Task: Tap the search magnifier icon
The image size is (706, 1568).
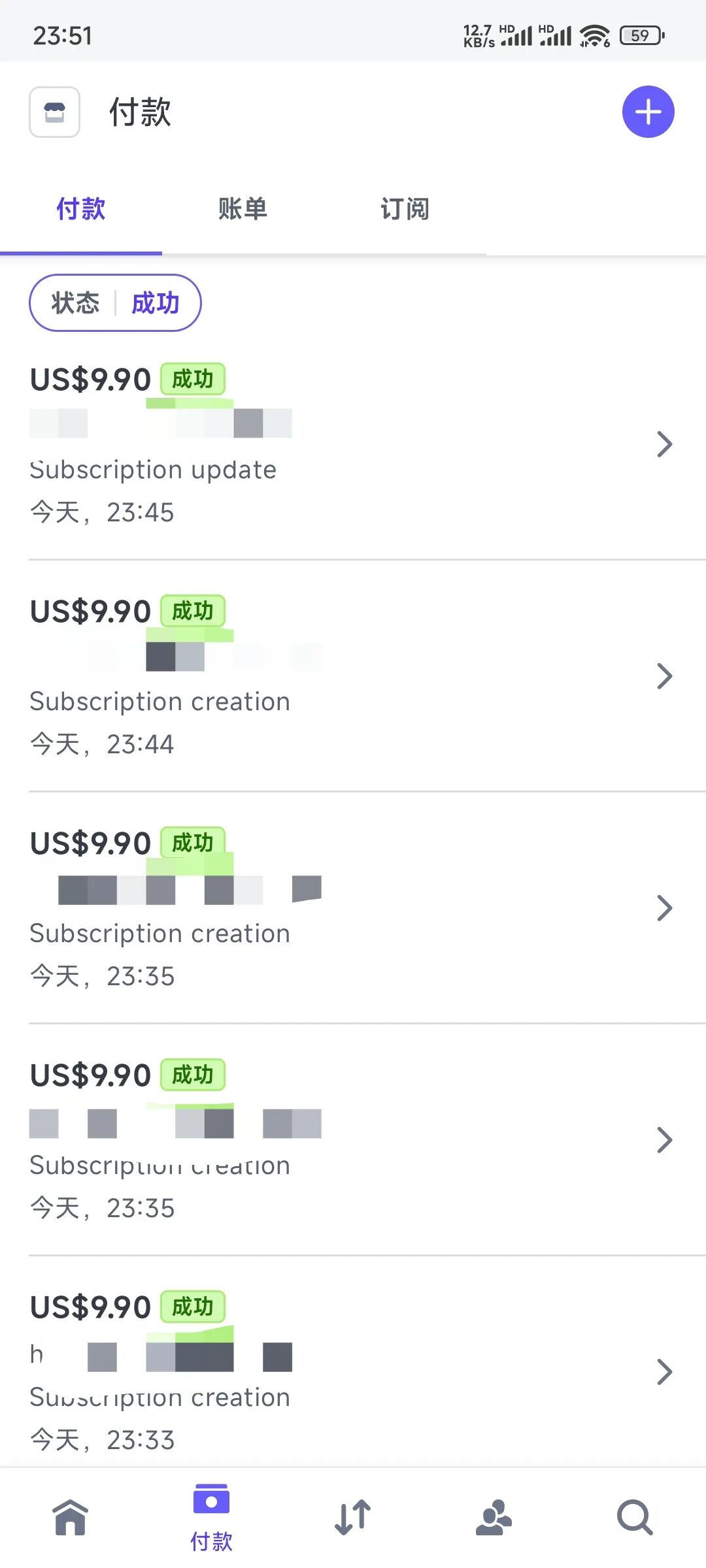Action: [x=635, y=1516]
